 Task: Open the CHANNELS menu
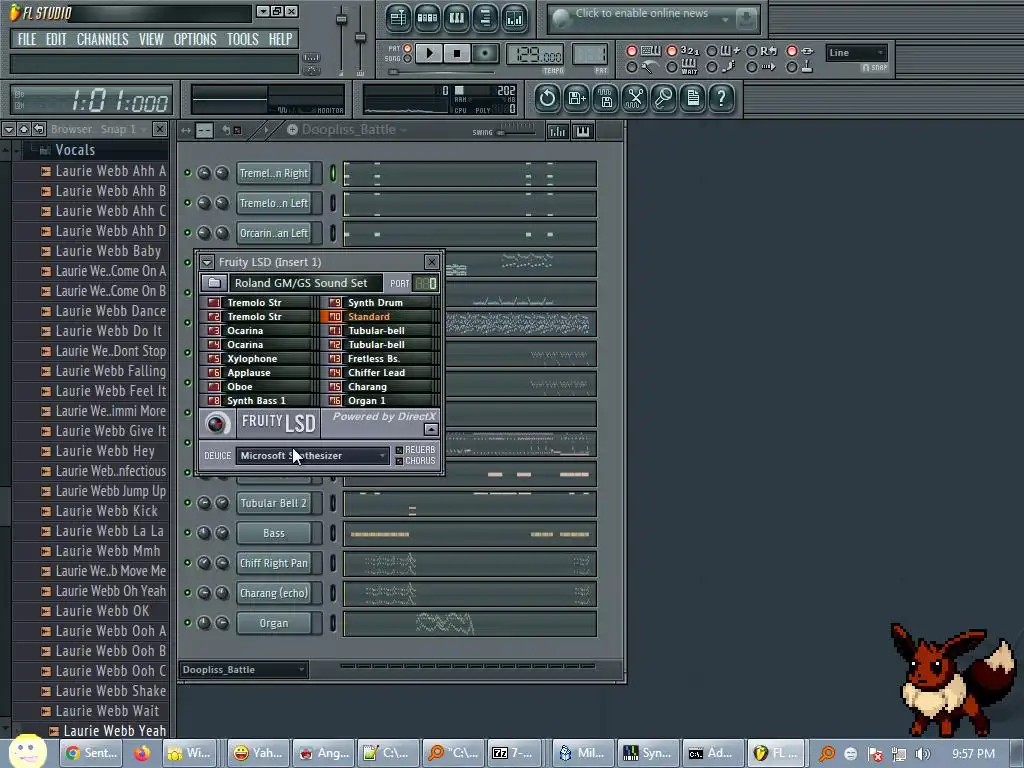103,39
